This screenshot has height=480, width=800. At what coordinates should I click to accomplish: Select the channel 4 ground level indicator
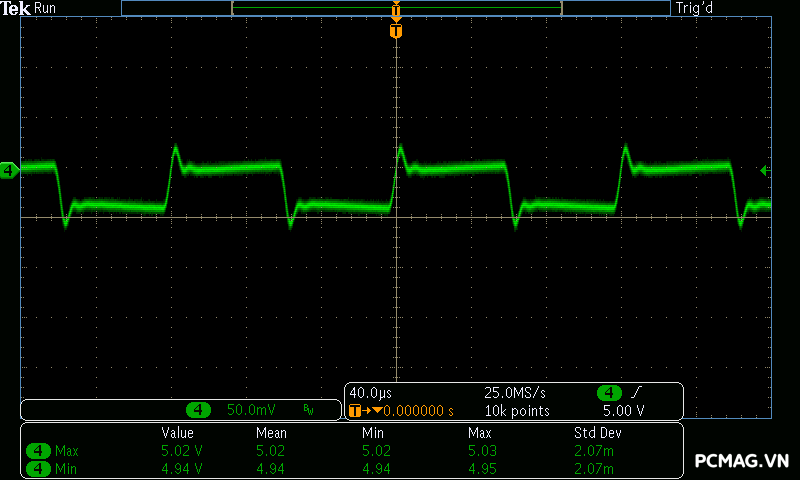pyautogui.click(x=9, y=171)
